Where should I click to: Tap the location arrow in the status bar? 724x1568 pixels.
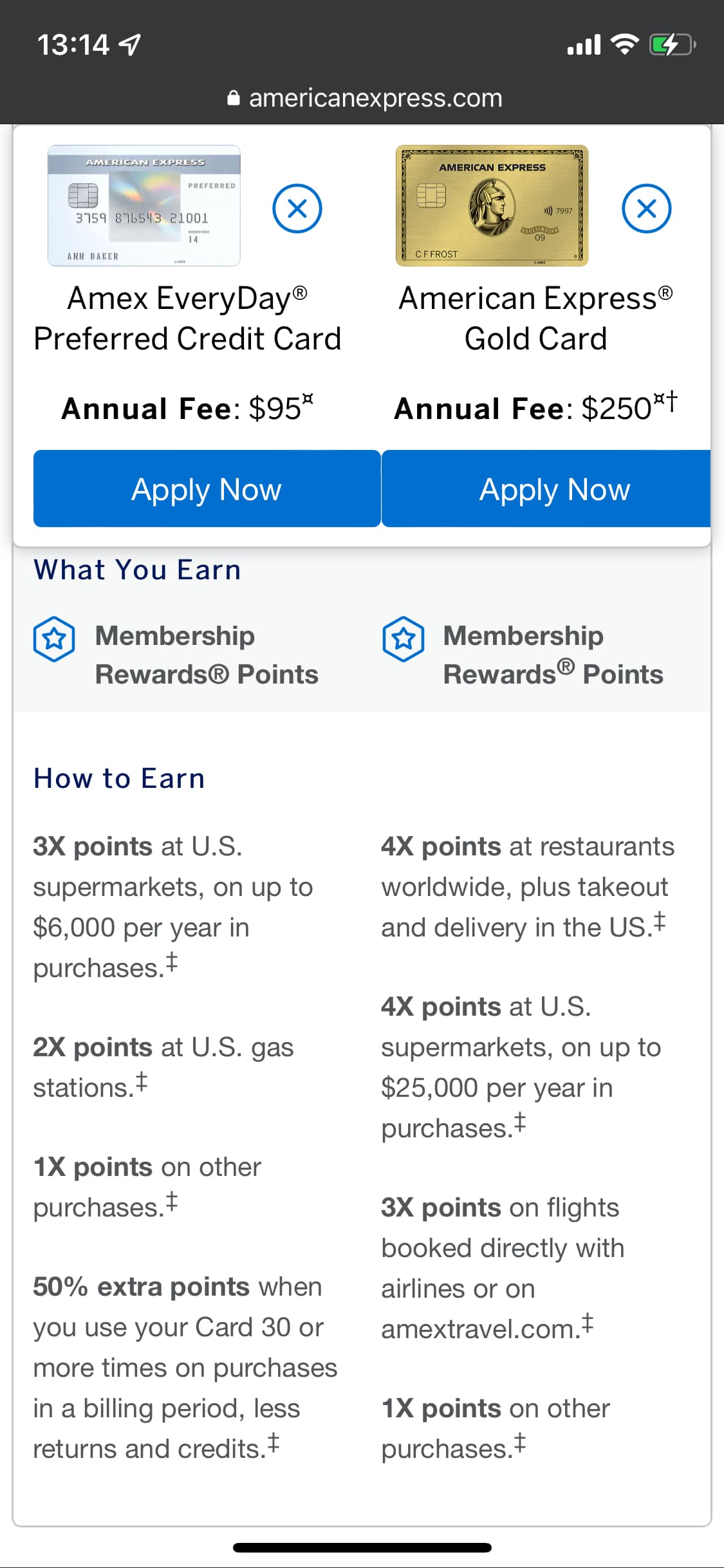click(x=131, y=45)
